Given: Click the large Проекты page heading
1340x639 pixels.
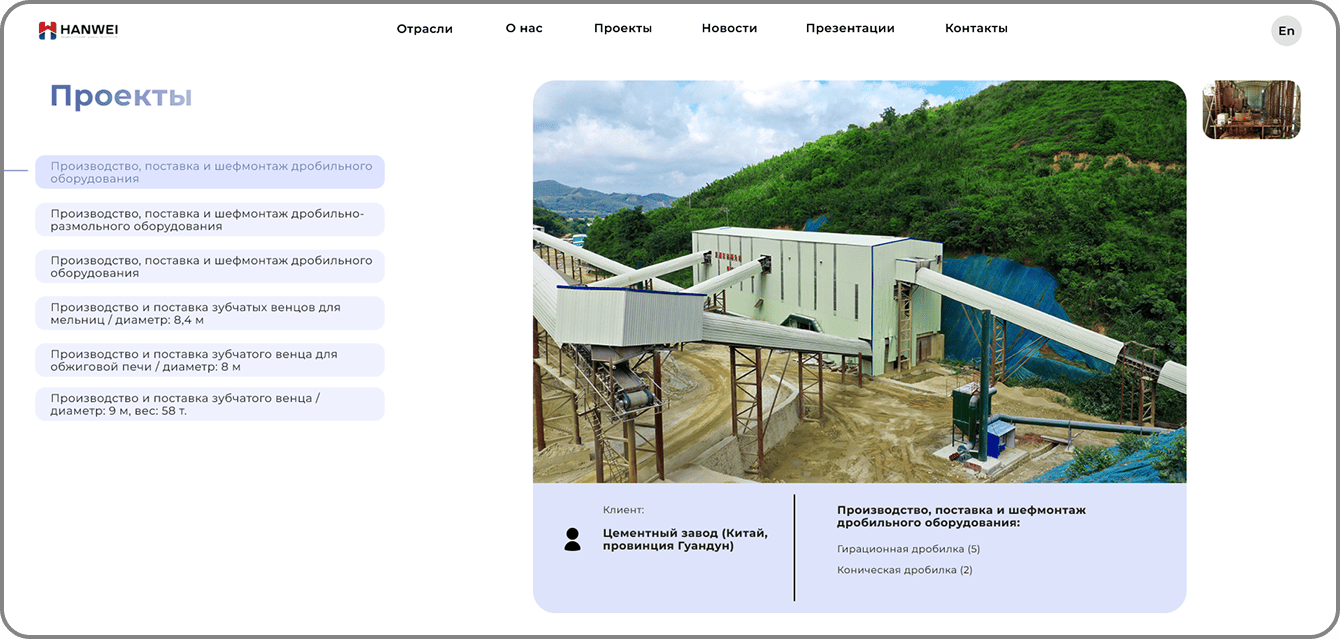Looking at the screenshot, I should pos(121,97).
